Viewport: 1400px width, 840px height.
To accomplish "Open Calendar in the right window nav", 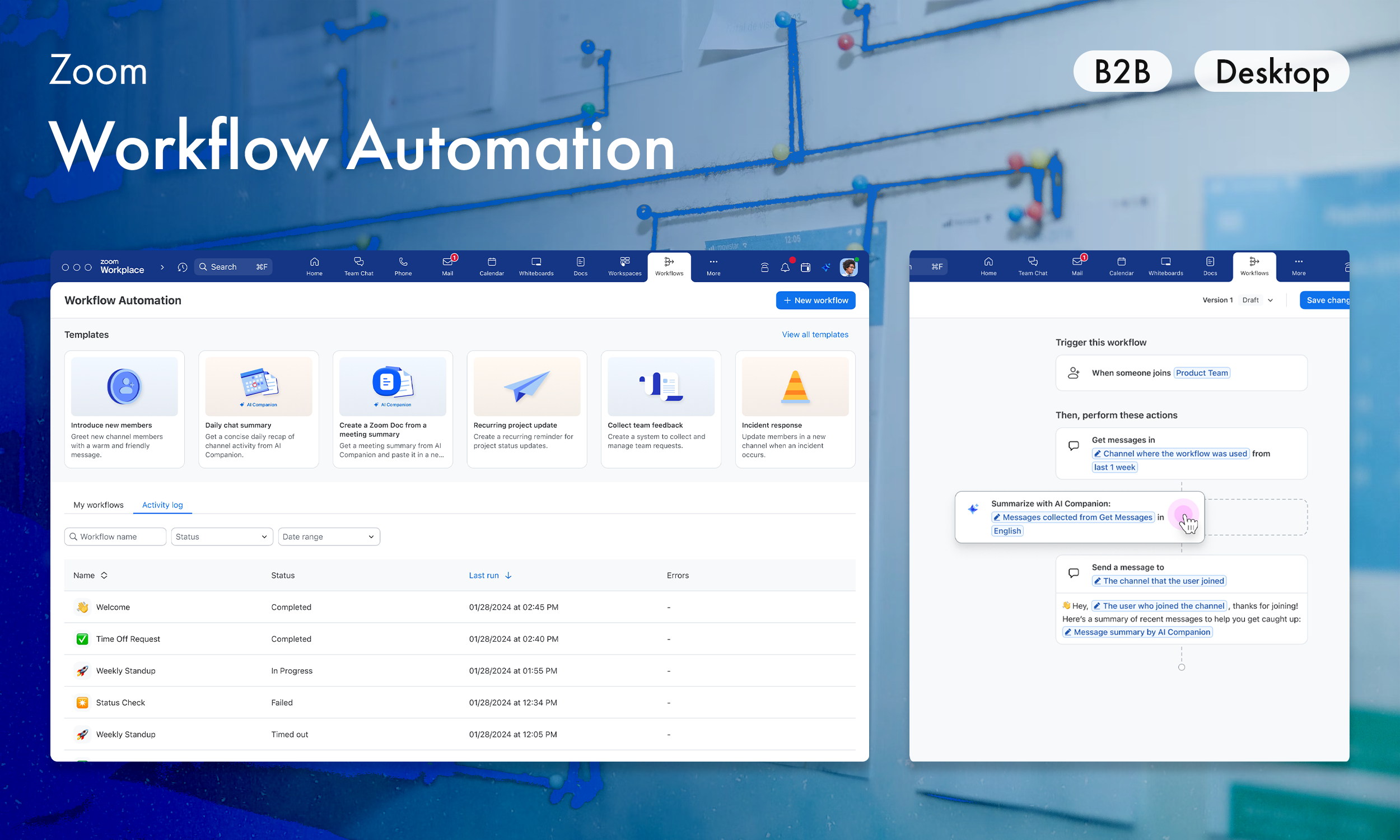I will tap(1121, 266).
